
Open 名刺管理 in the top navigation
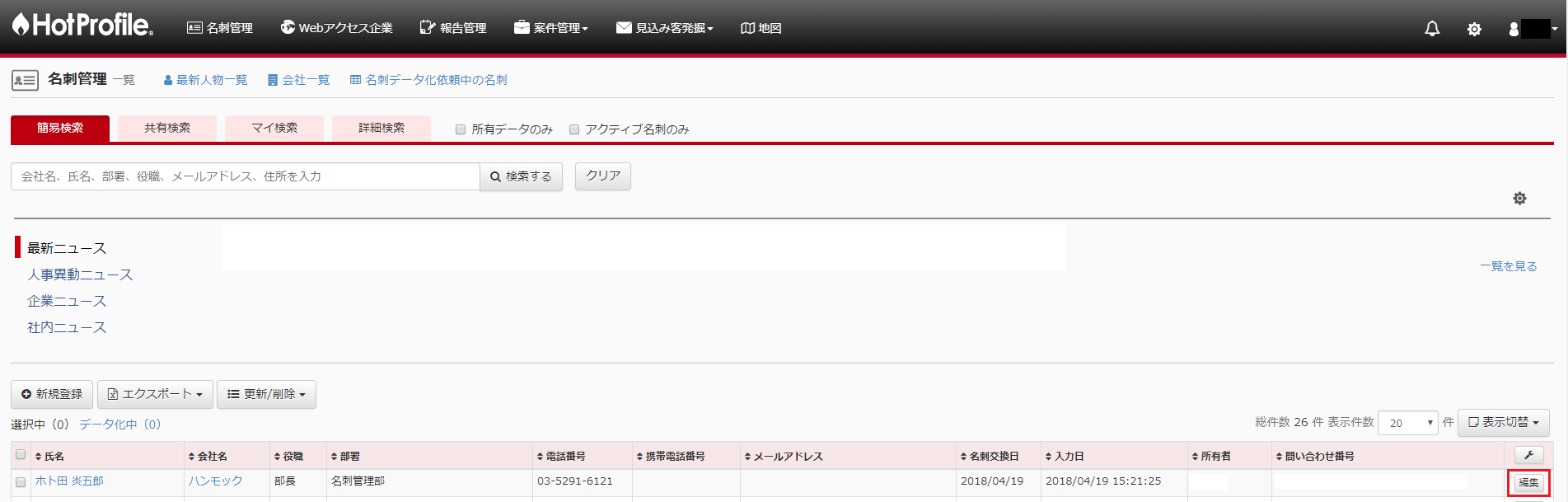tap(220, 28)
